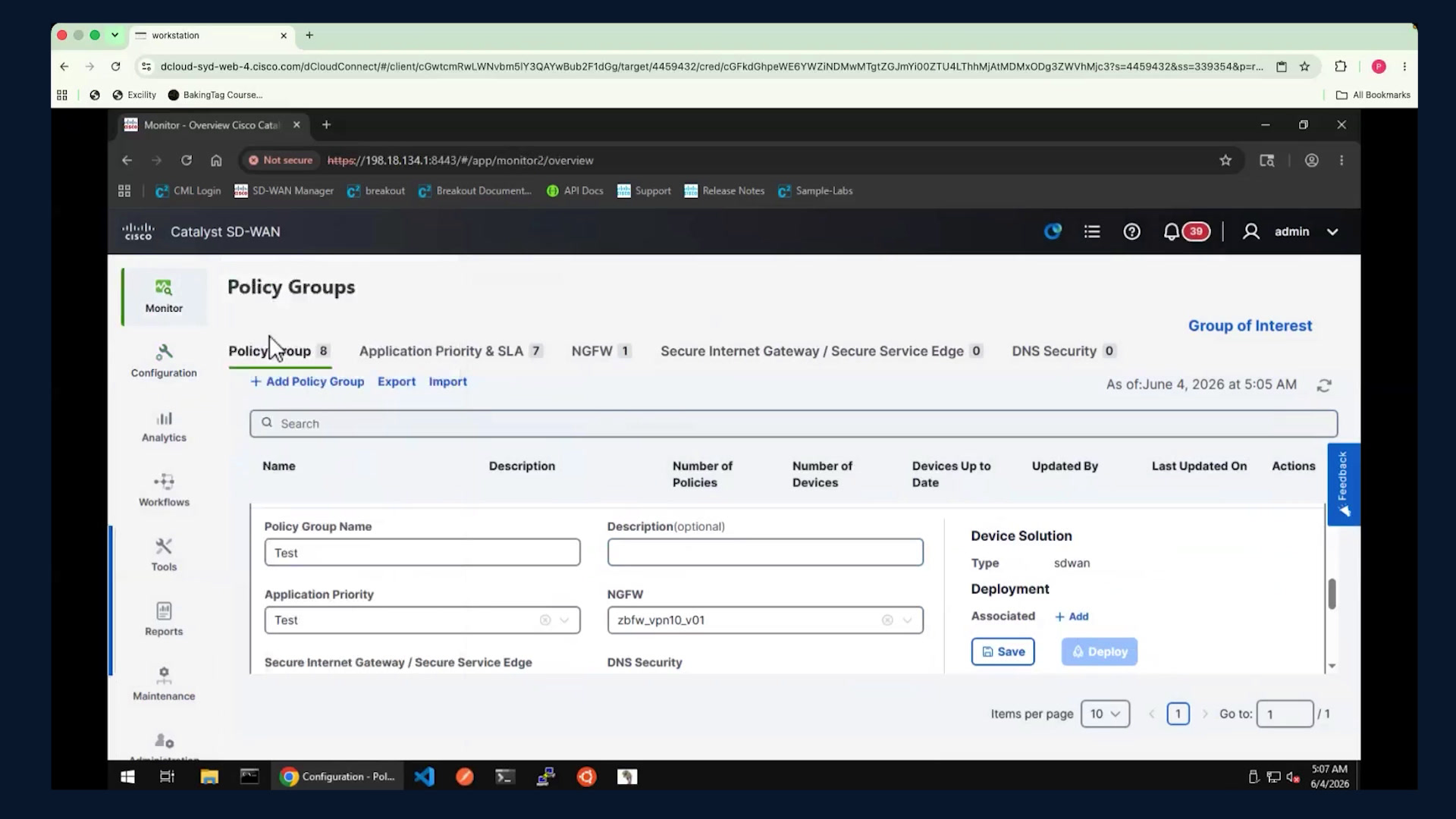Click the Export link

pos(397,381)
